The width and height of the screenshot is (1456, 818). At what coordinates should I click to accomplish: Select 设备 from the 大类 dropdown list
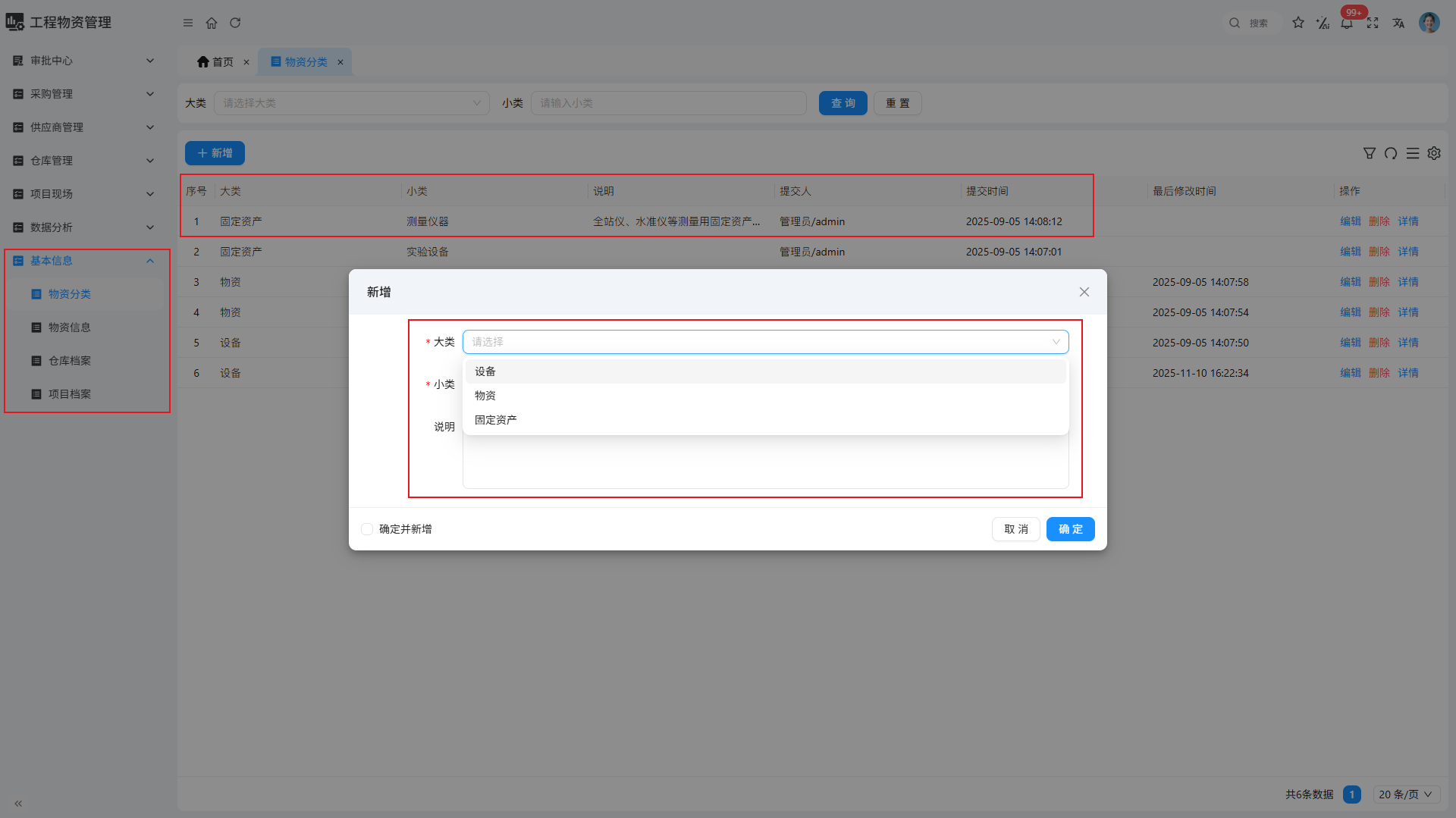[x=485, y=371]
